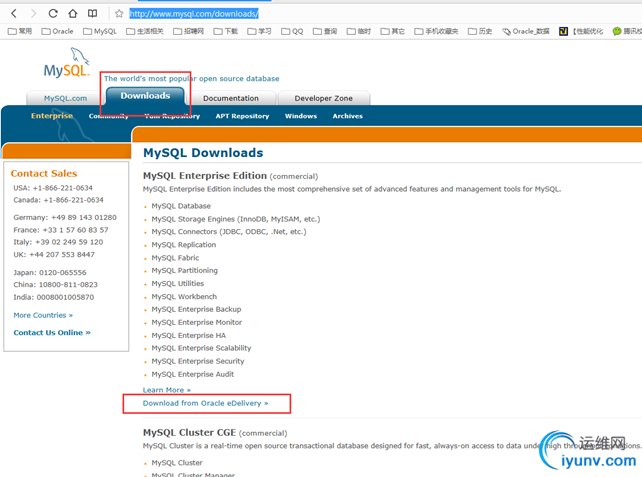Open the Windows submenu item
The image size is (642, 477).
tap(301, 116)
